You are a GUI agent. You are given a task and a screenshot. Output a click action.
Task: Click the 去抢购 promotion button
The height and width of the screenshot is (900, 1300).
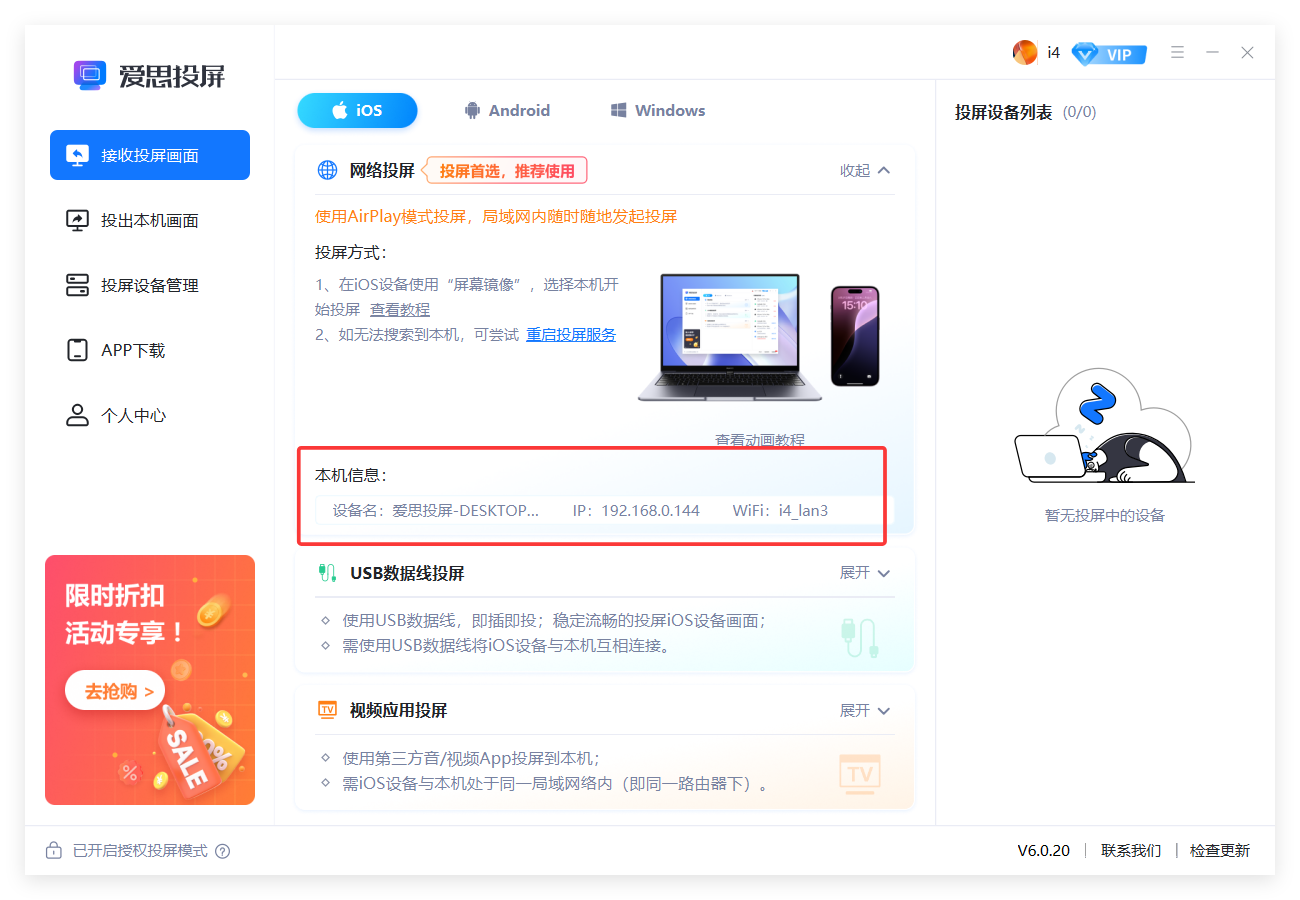tap(113, 689)
